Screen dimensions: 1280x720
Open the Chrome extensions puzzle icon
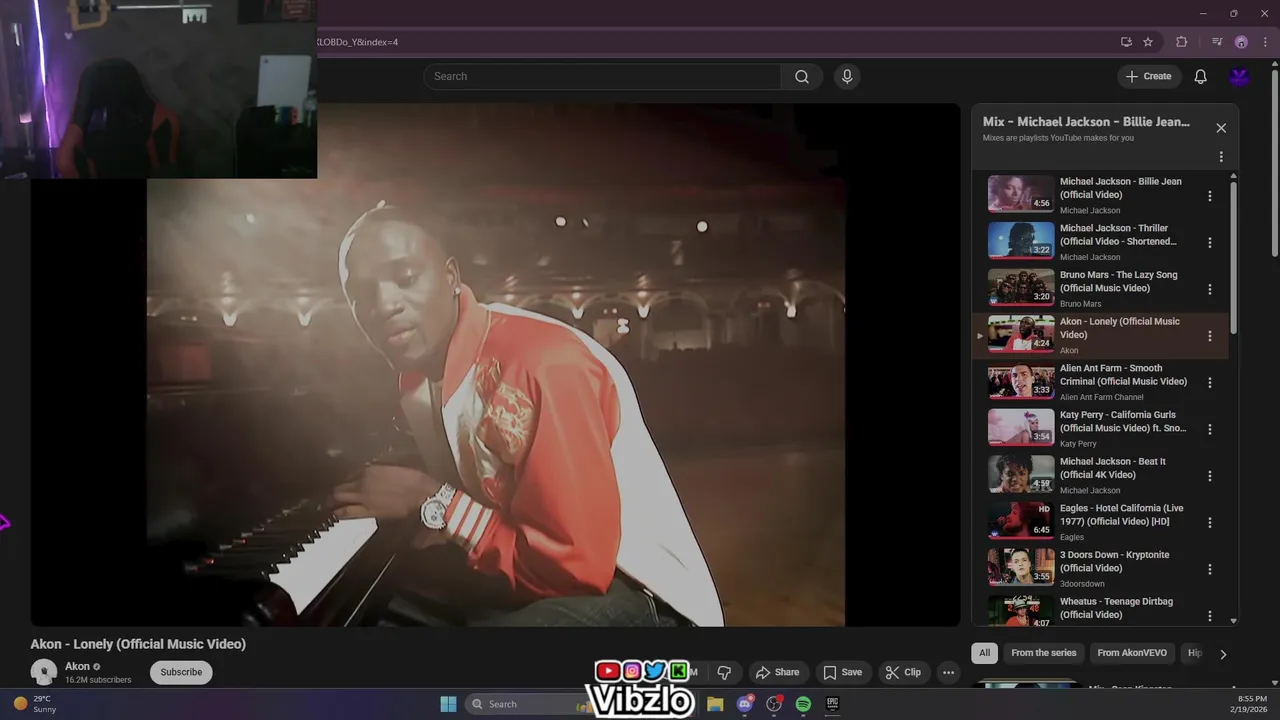[x=1181, y=42]
